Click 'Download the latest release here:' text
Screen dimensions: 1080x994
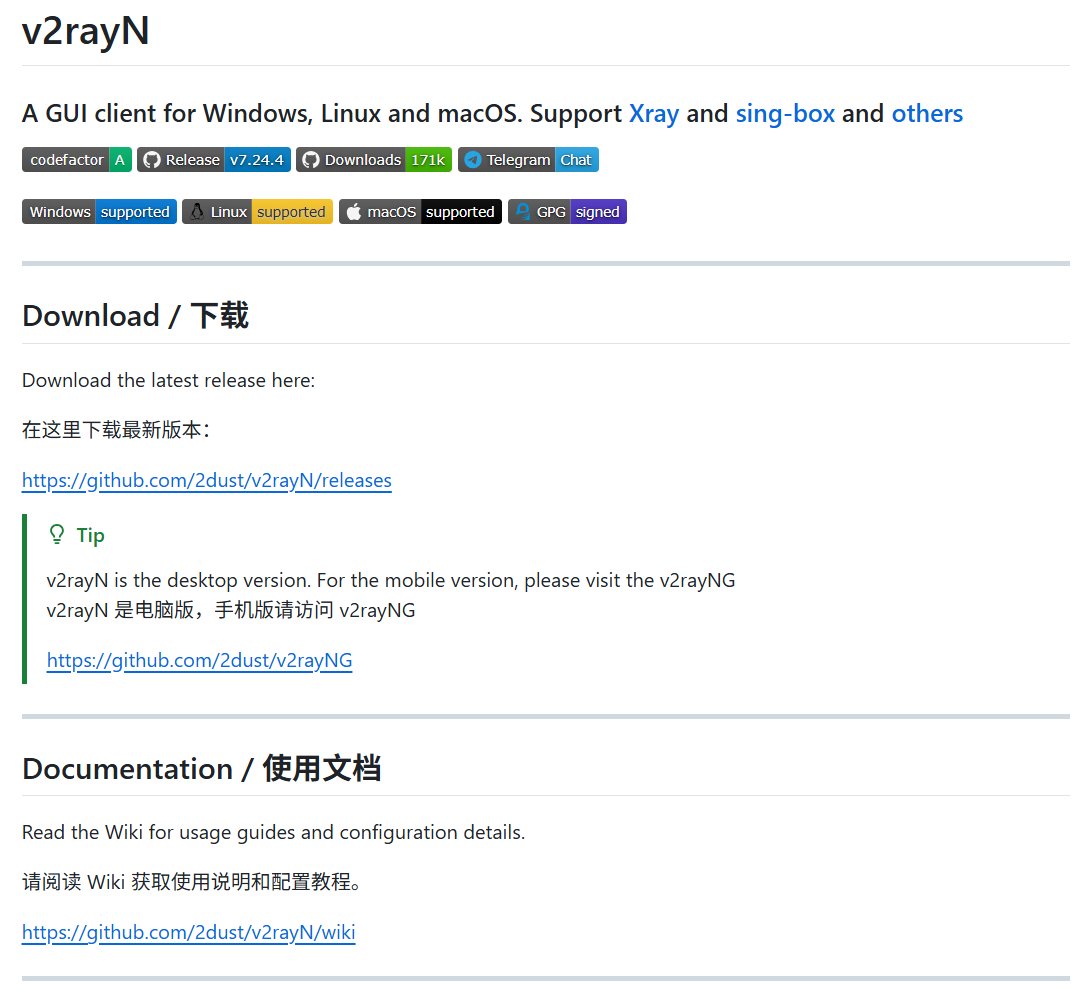coord(169,380)
